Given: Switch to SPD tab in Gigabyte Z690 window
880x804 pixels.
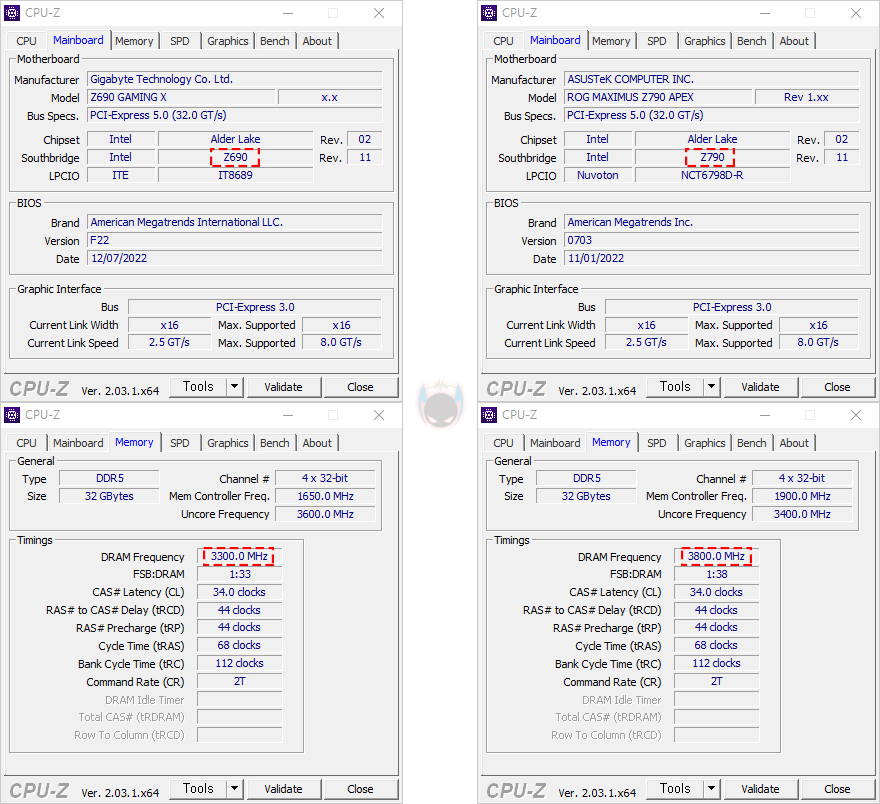Looking at the screenshot, I should click(x=179, y=41).
